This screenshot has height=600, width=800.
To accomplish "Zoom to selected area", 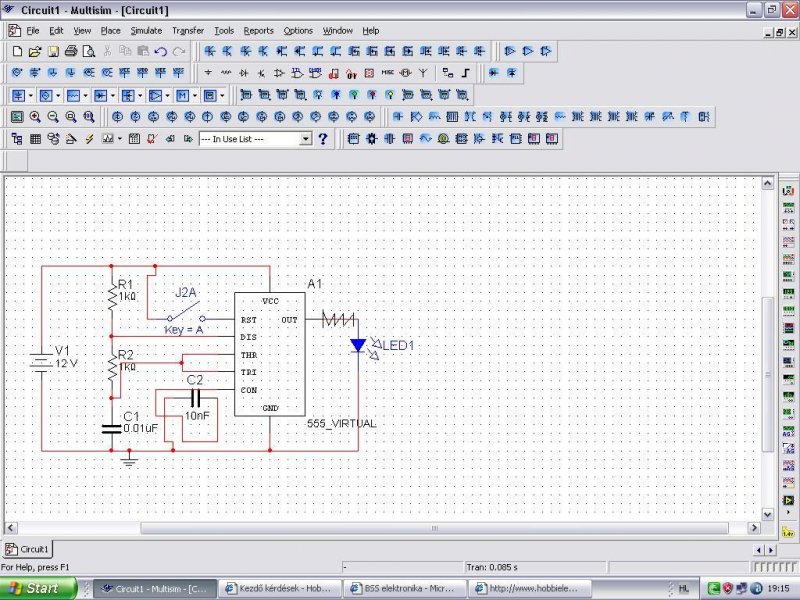I will coord(71,117).
